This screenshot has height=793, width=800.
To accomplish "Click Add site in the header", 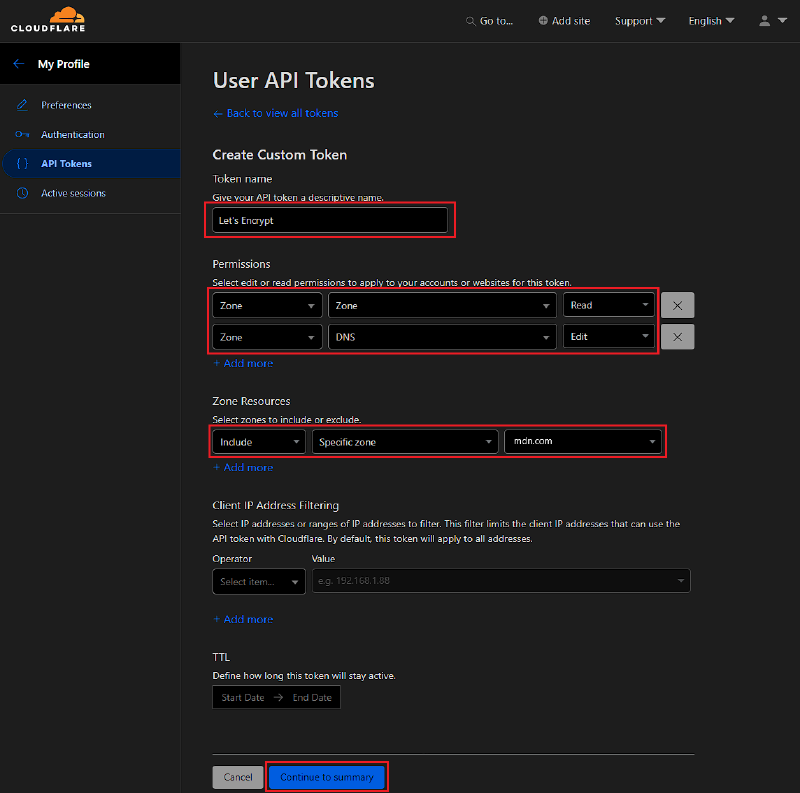I will point(564,21).
